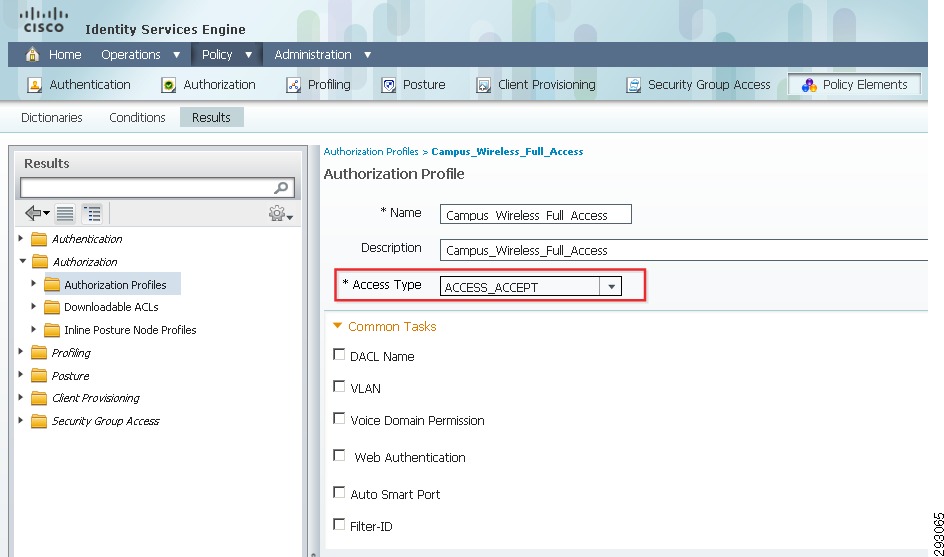Viewport: 944px width, 557px height.
Task: Enable the Auto Smart Port checkbox
Action: pos(339,492)
